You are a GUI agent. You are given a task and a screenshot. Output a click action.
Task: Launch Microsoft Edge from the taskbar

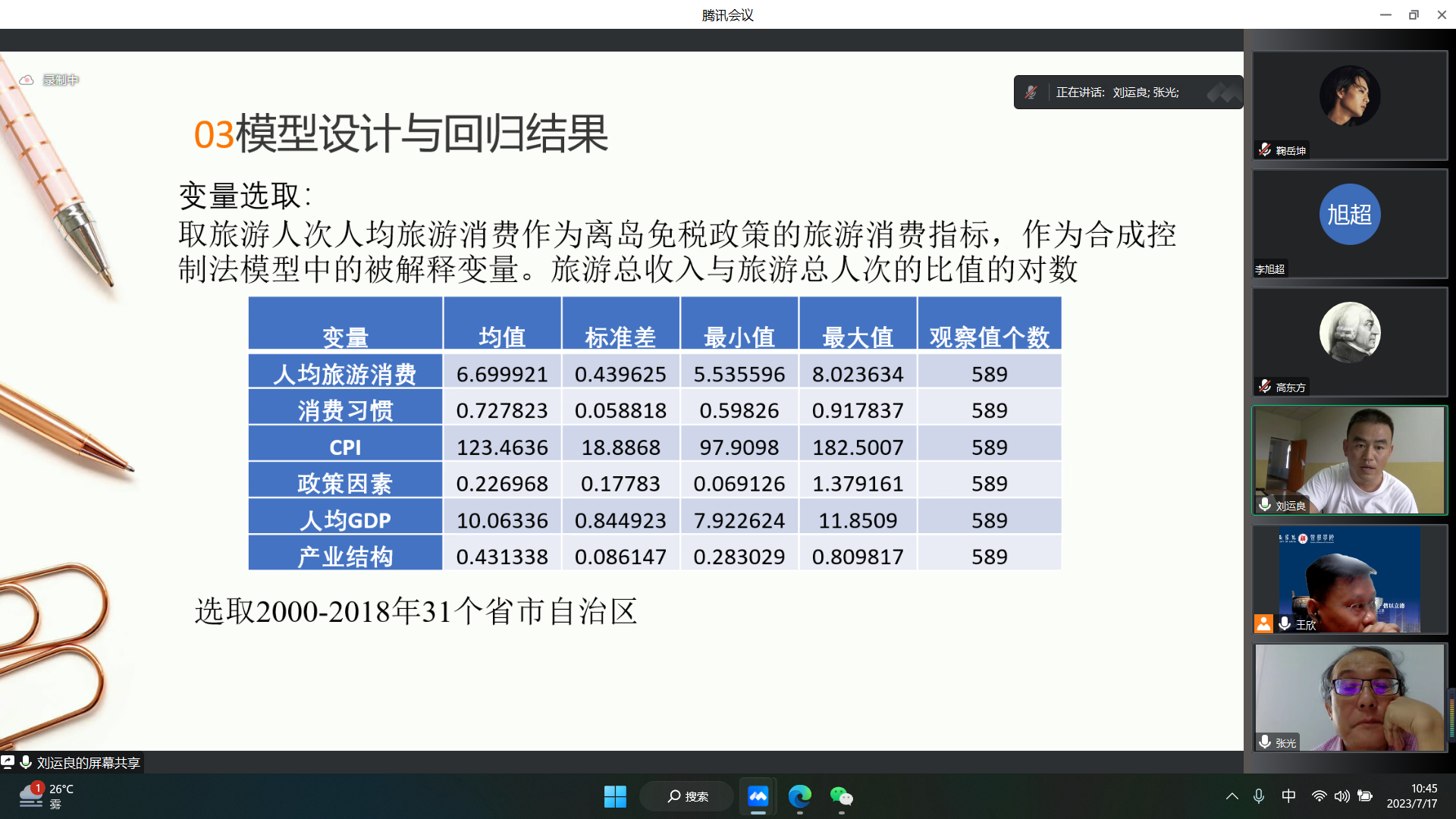click(799, 796)
